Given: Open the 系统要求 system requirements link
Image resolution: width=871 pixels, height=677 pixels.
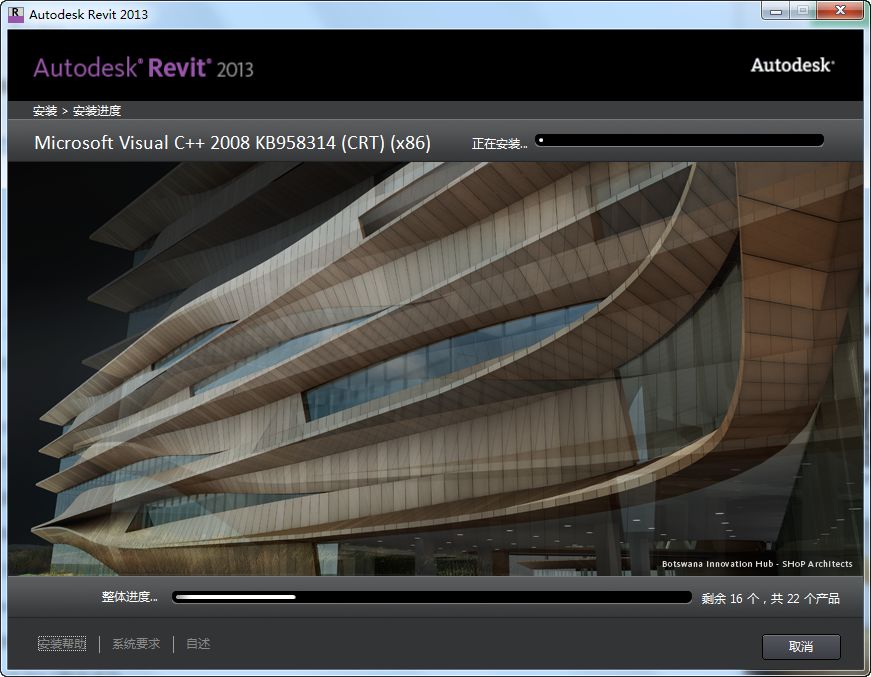Looking at the screenshot, I should point(137,644).
